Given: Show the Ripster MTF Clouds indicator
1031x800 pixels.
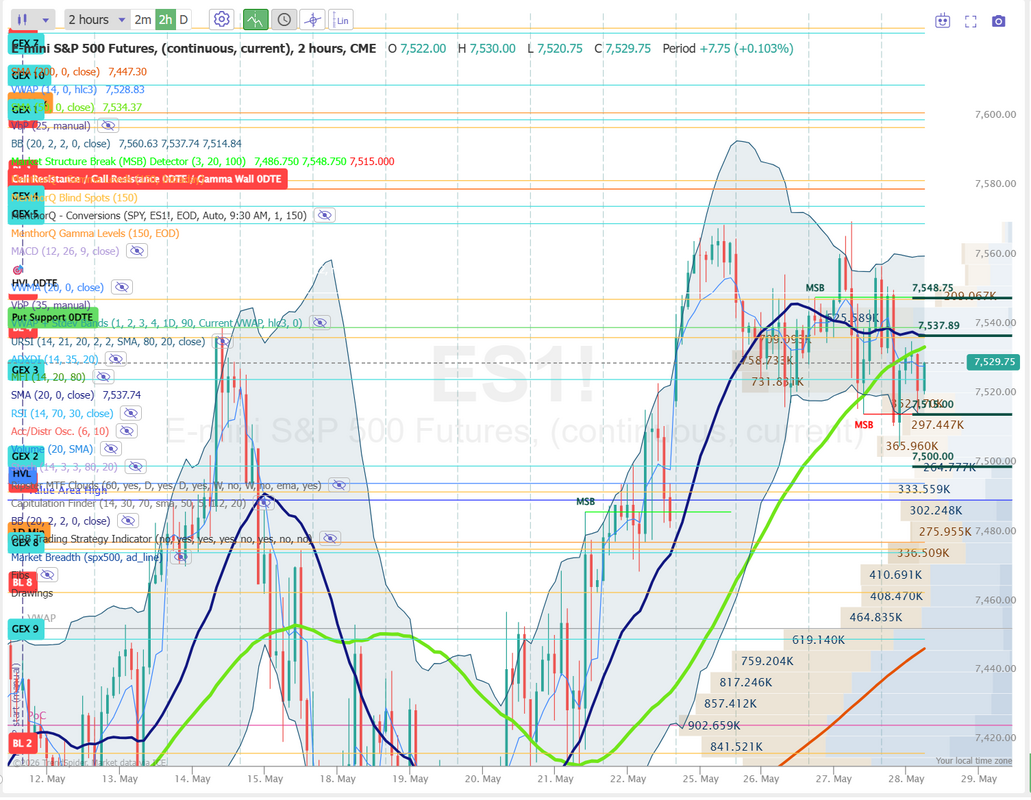Looking at the screenshot, I should 339,485.
